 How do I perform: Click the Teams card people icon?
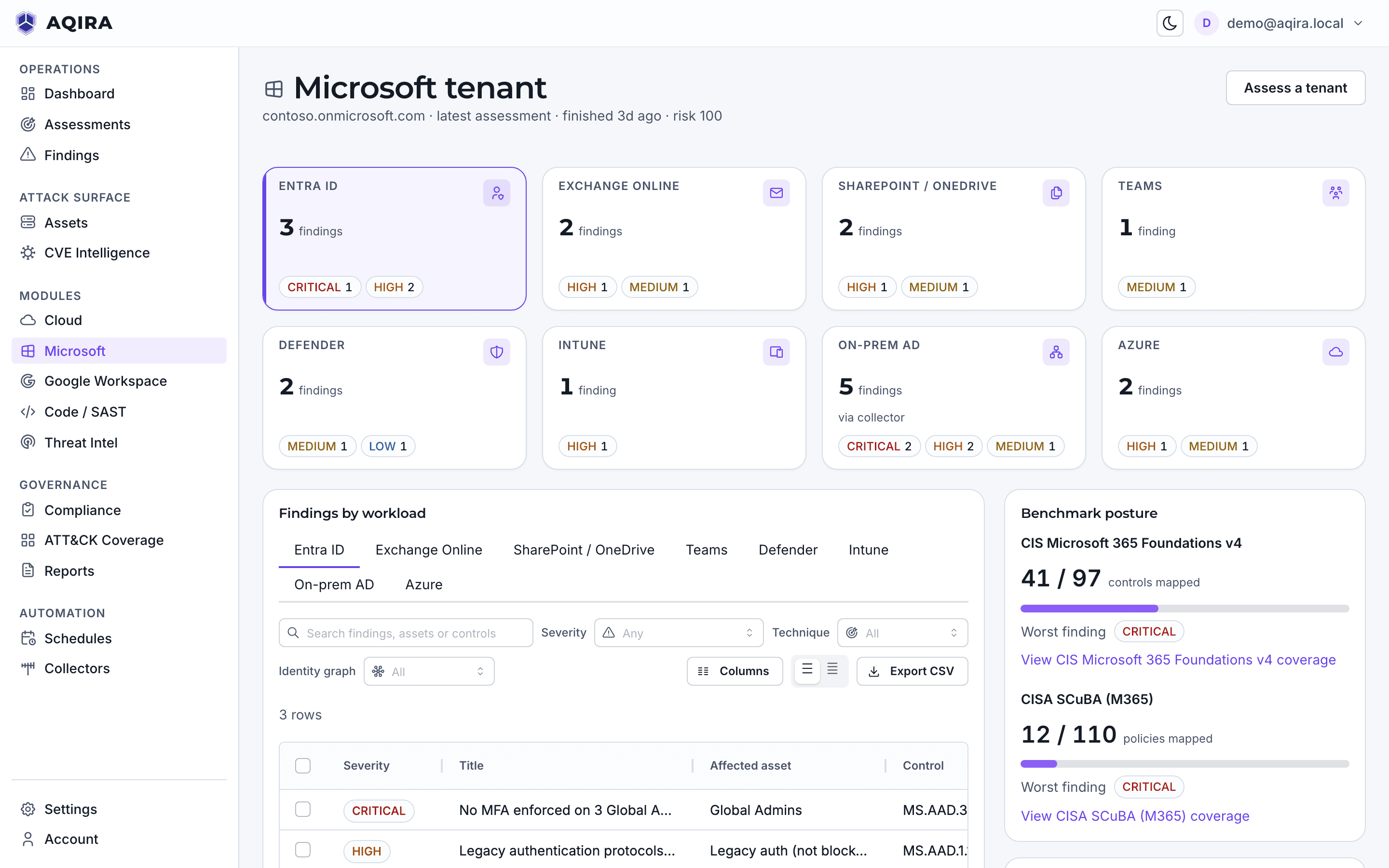pos(1335,193)
